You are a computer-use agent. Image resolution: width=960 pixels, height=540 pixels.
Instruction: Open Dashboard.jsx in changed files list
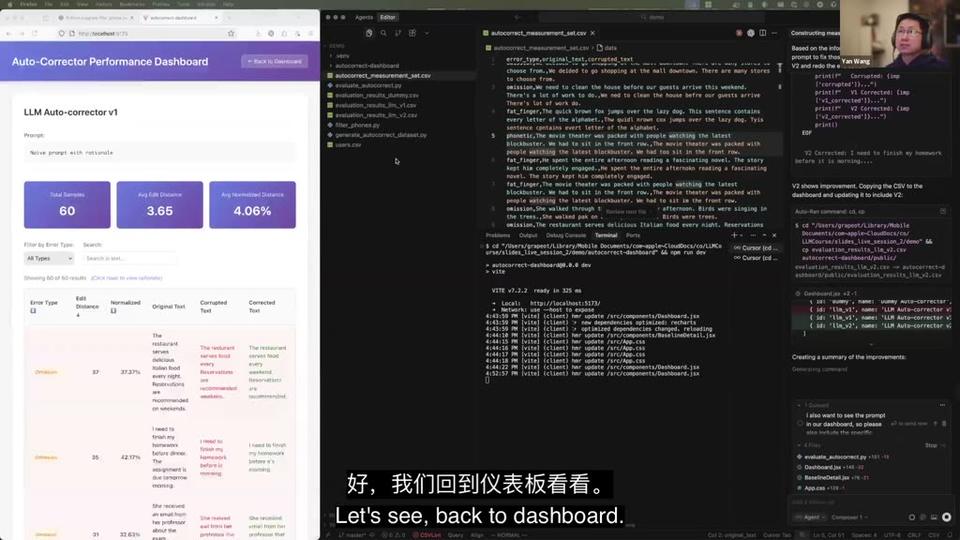(x=822, y=467)
